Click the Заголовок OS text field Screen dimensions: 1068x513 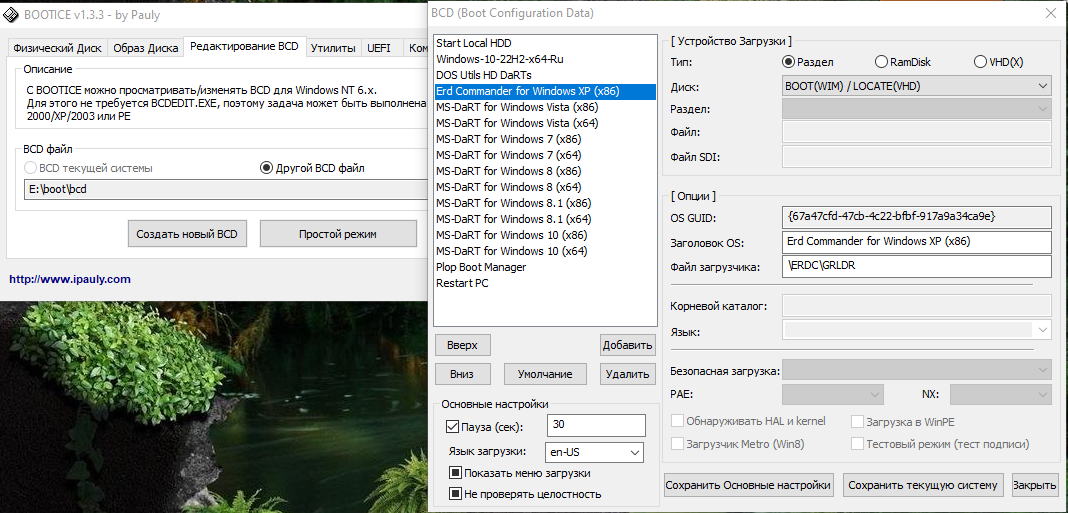click(x=916, y=242)
